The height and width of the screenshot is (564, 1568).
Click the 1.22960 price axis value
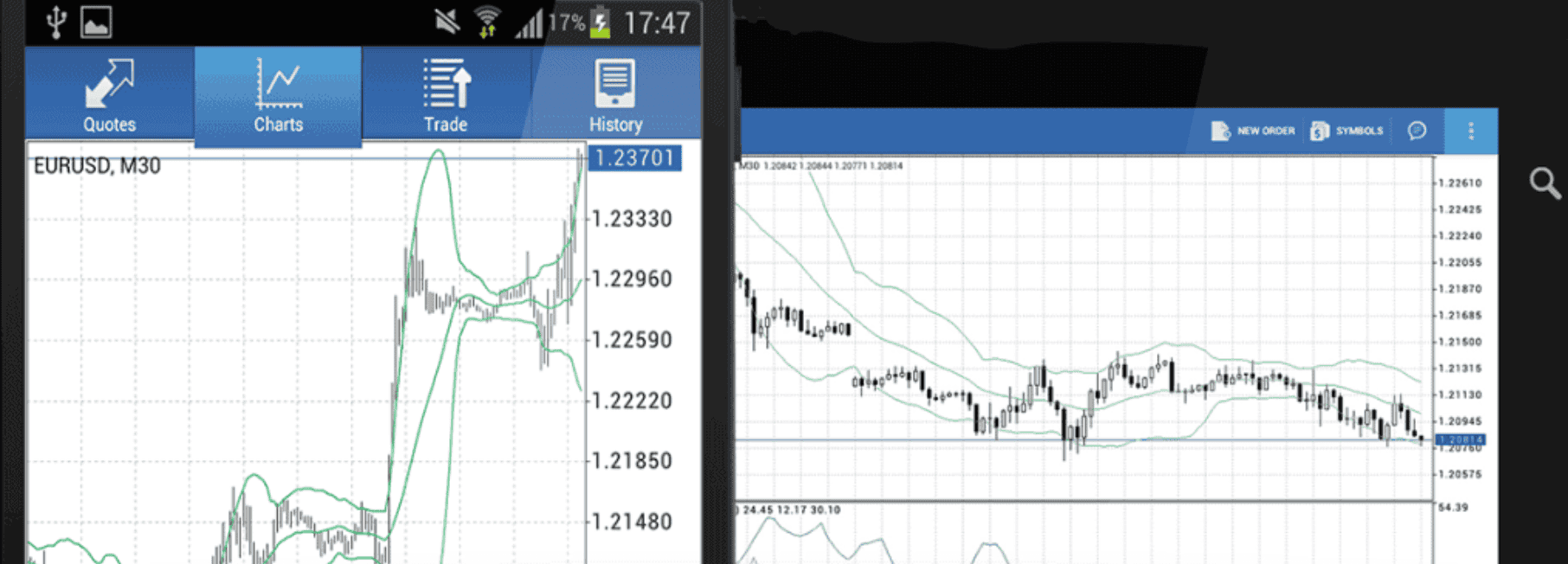[633, 279]
